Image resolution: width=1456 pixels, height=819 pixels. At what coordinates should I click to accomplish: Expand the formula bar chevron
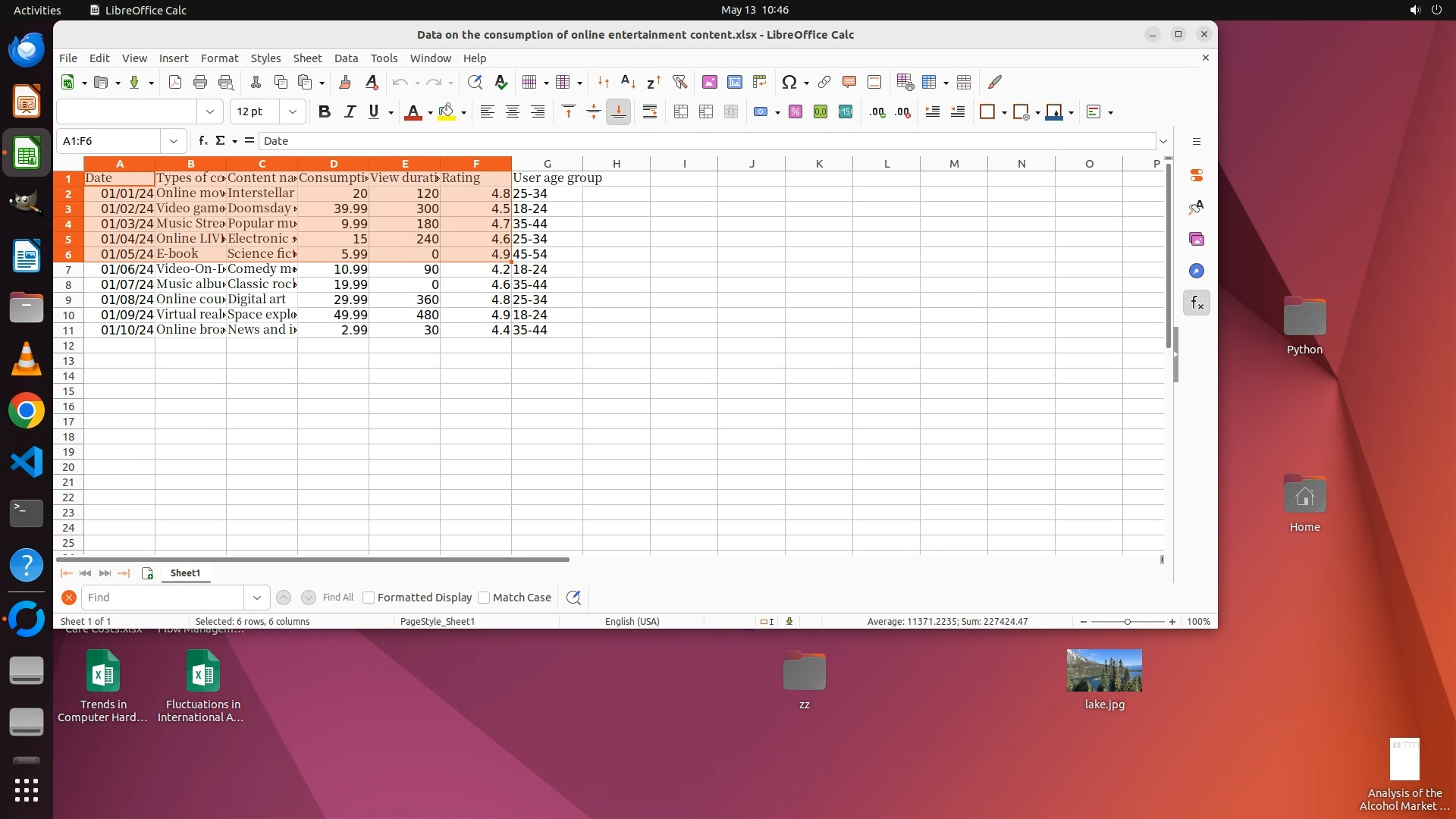tap(1163, 141)
